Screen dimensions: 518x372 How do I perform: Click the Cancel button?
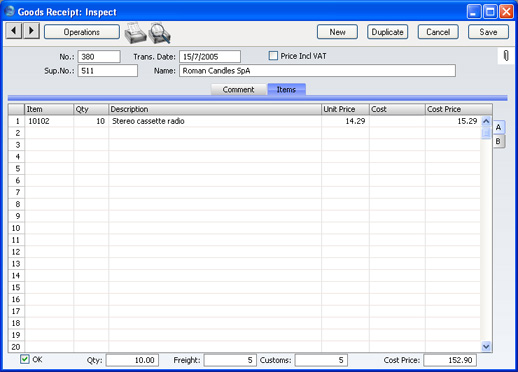tap(438, 32)
